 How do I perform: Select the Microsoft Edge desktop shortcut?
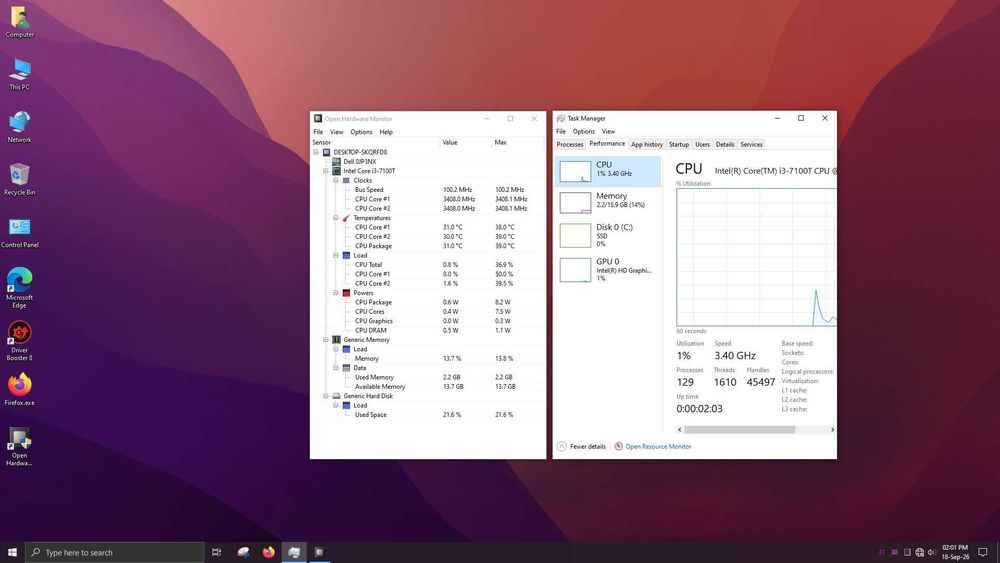point(19,288)
